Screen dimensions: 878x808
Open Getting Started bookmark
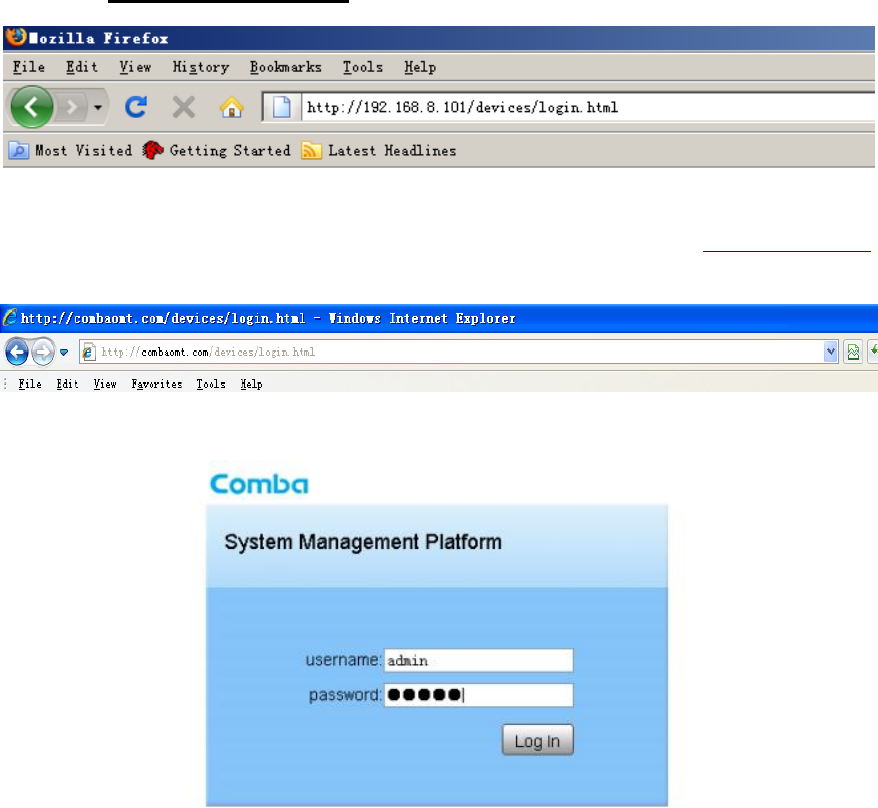[x=216, y=150]
